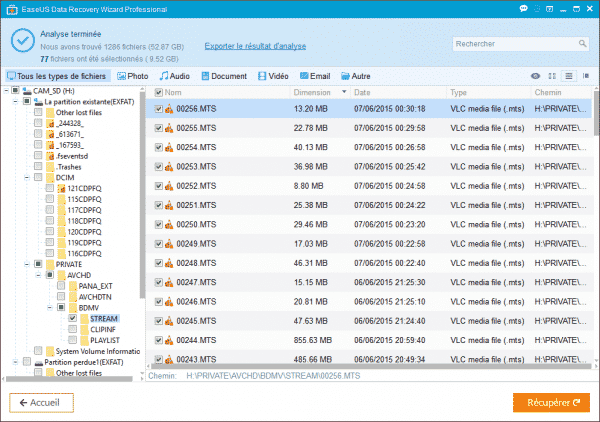Click the Partition perdue1 drive icon

(38, 362)
